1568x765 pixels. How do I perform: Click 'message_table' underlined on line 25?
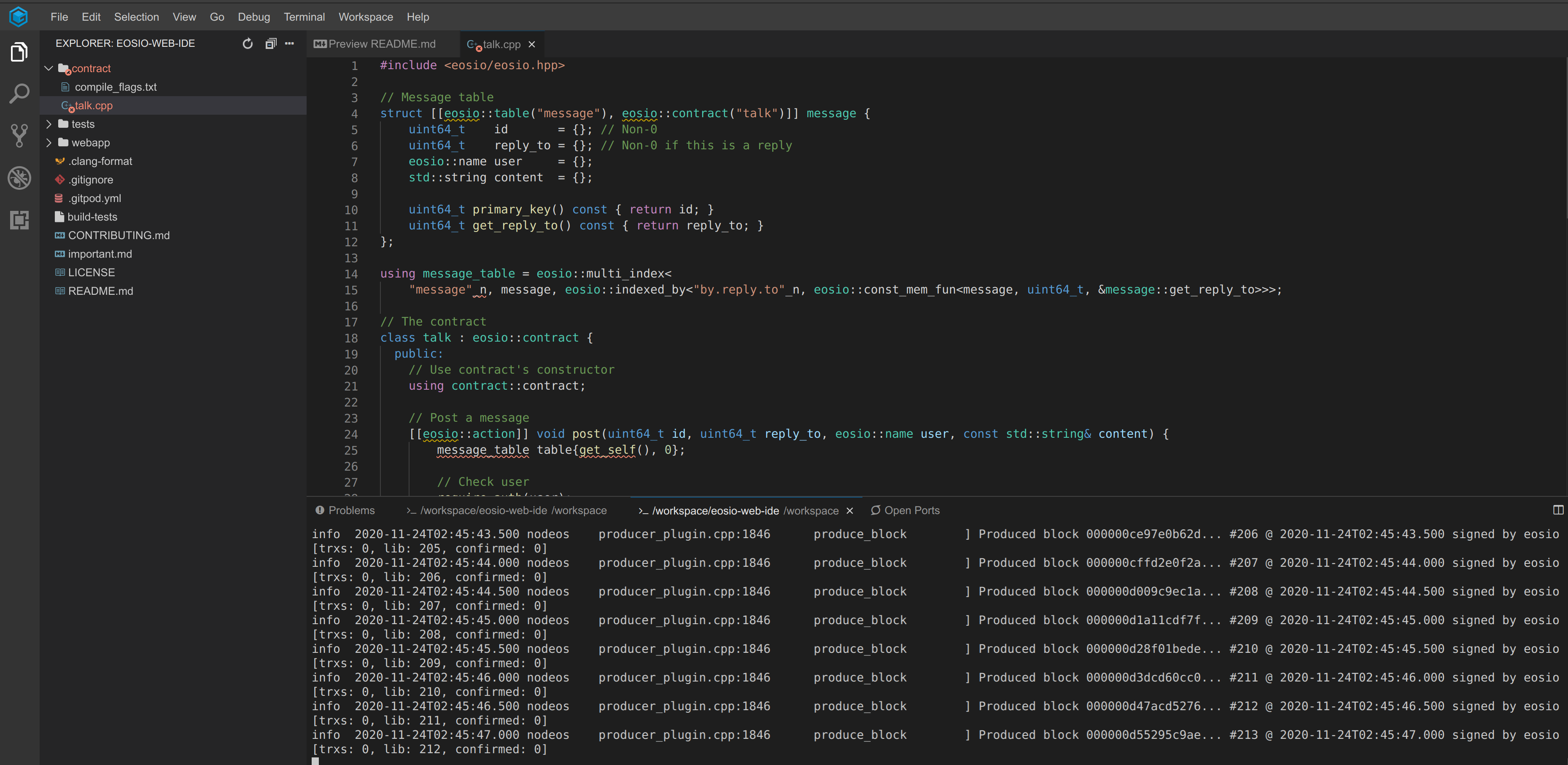[483, 450]
